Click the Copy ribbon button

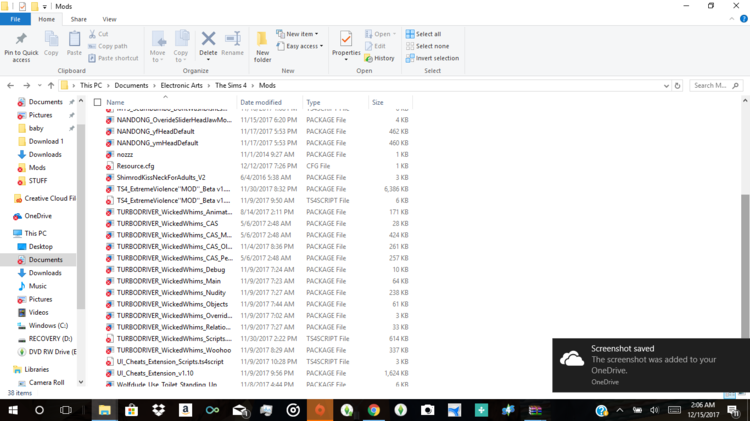[51, 44]
